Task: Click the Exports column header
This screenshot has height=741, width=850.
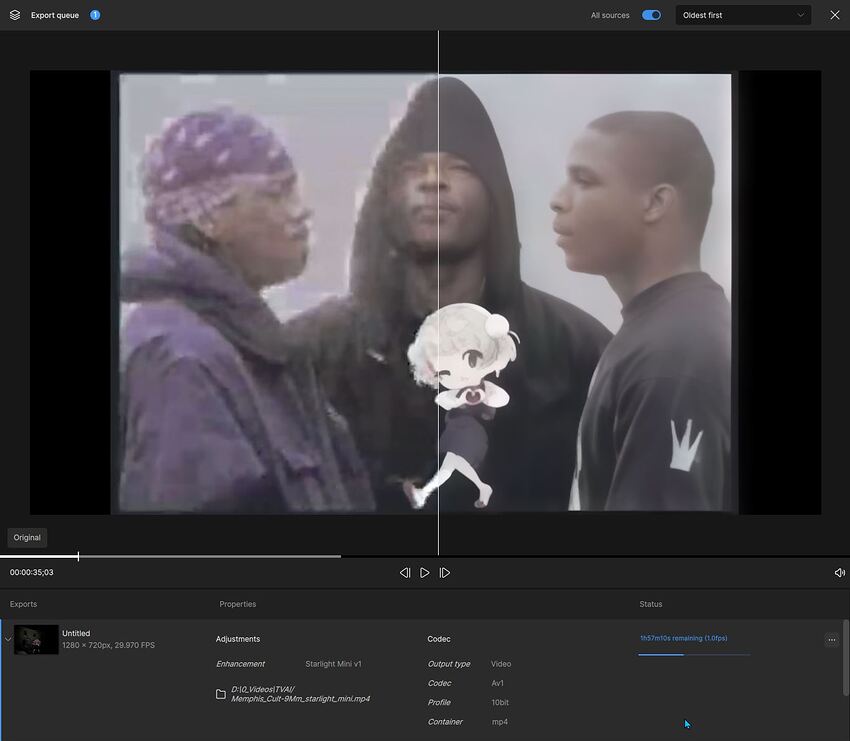Action: [x=23, y=604]
